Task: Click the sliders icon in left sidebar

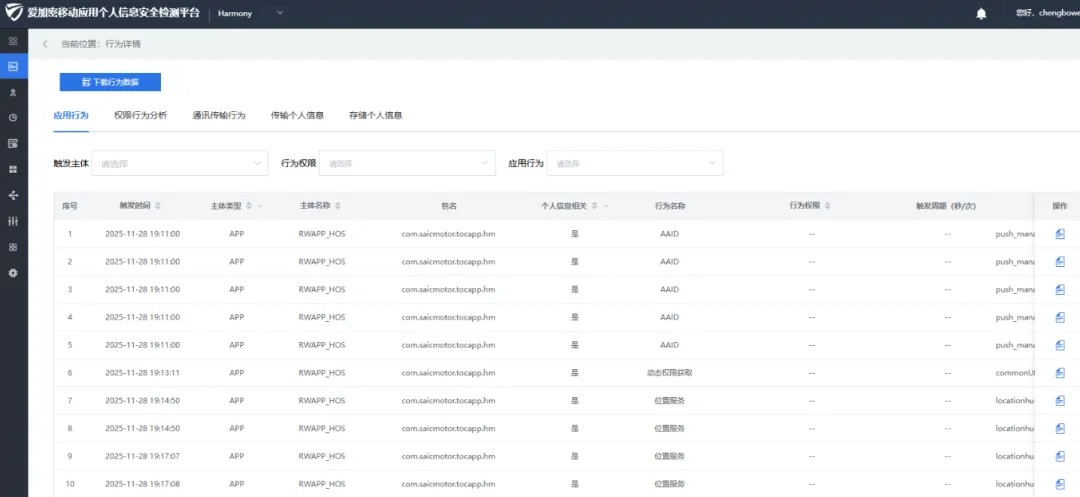Action: point(13,221)
